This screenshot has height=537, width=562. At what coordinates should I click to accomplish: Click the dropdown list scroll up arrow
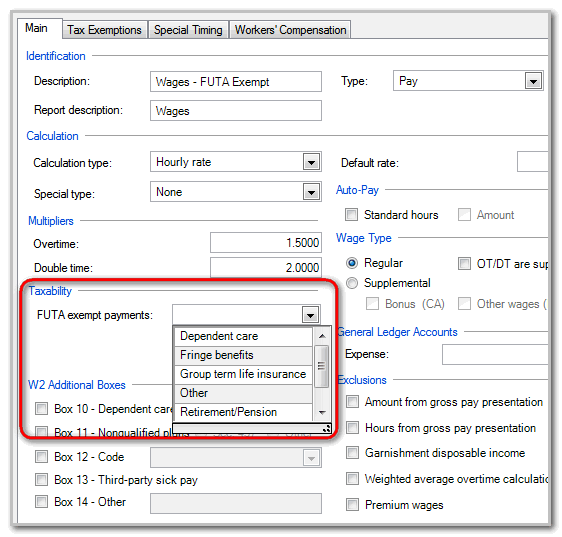[x=322, y=336]
